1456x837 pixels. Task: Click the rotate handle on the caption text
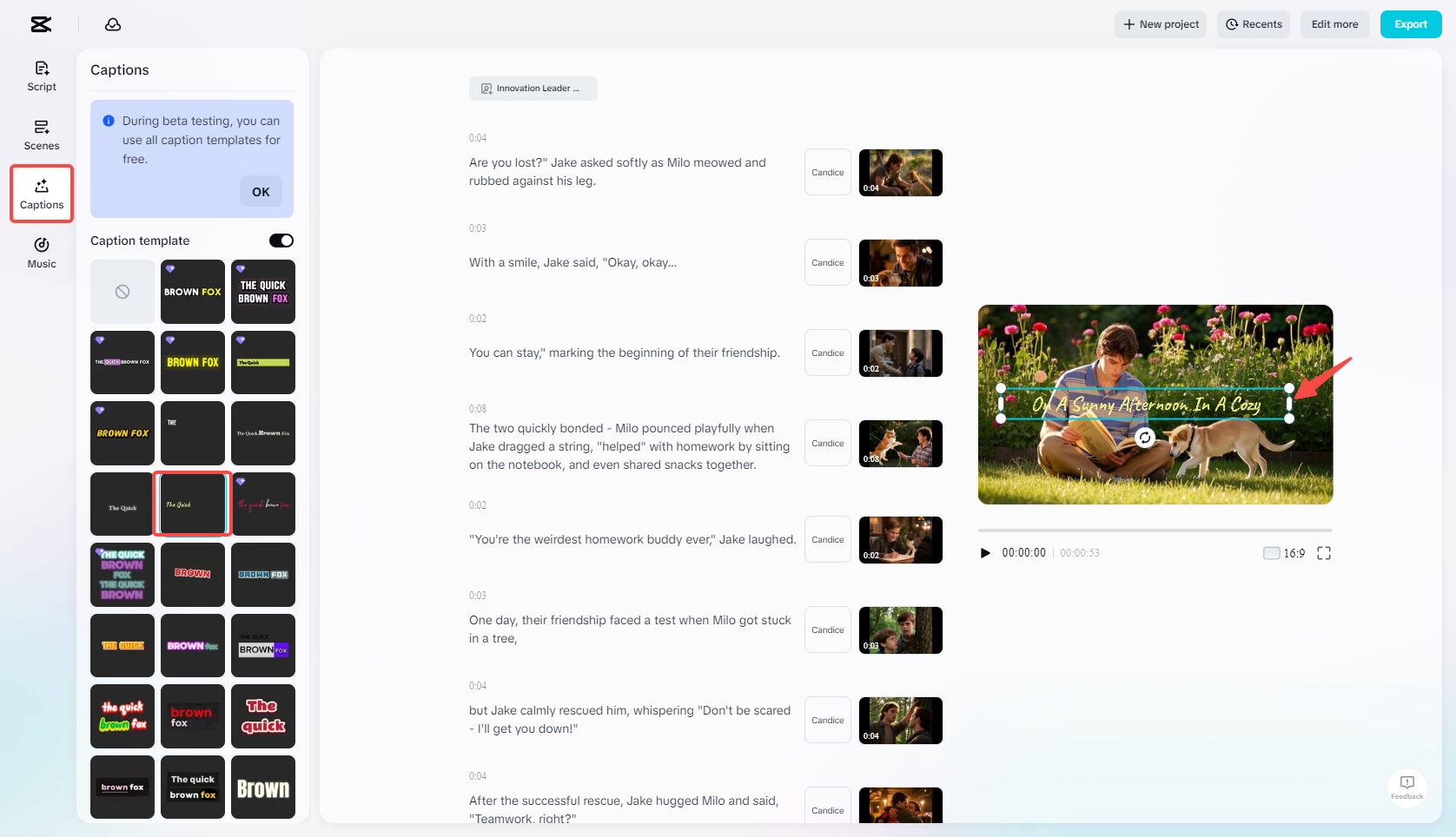pyautogui.click(x=1144, y=438)
